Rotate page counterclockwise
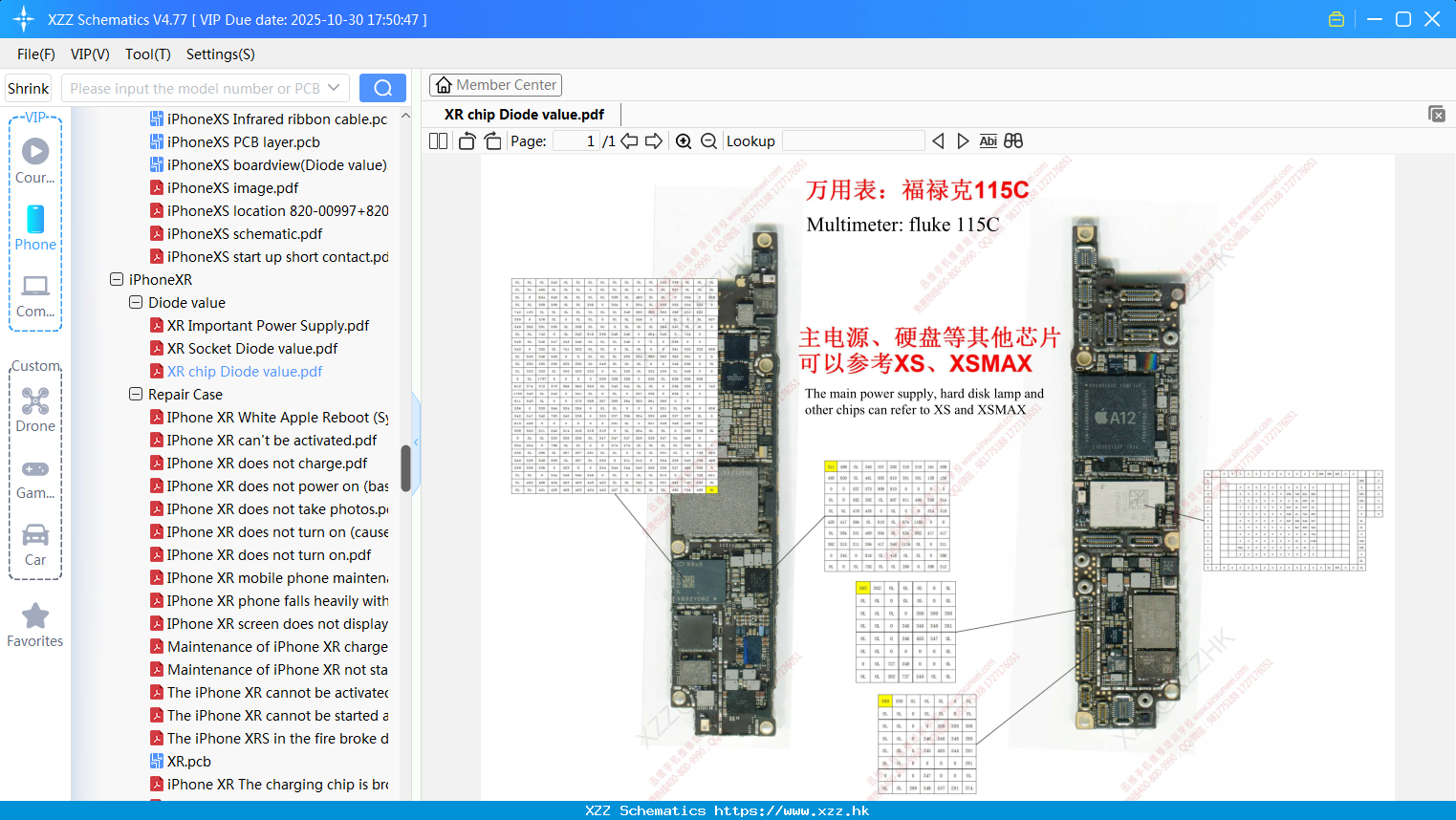 pyautogui.click(x=467, y=140)
